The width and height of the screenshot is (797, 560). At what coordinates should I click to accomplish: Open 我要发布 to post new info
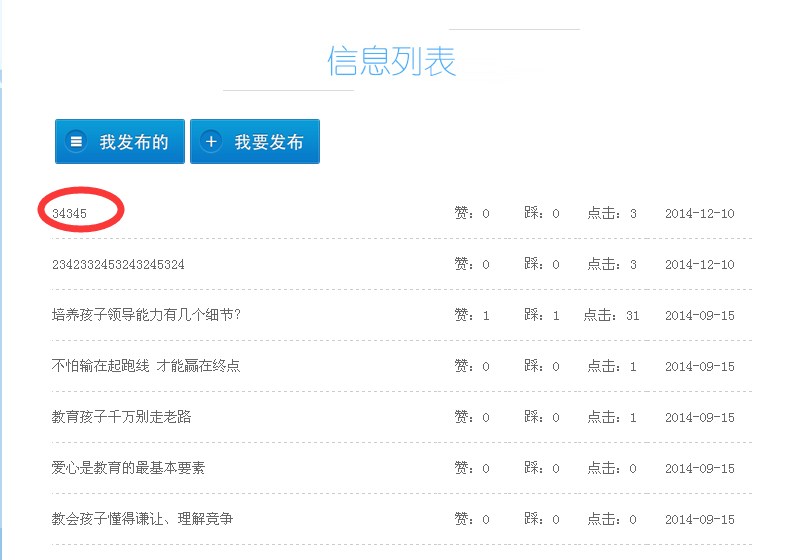pyautogui.click(x=255, y=141)
